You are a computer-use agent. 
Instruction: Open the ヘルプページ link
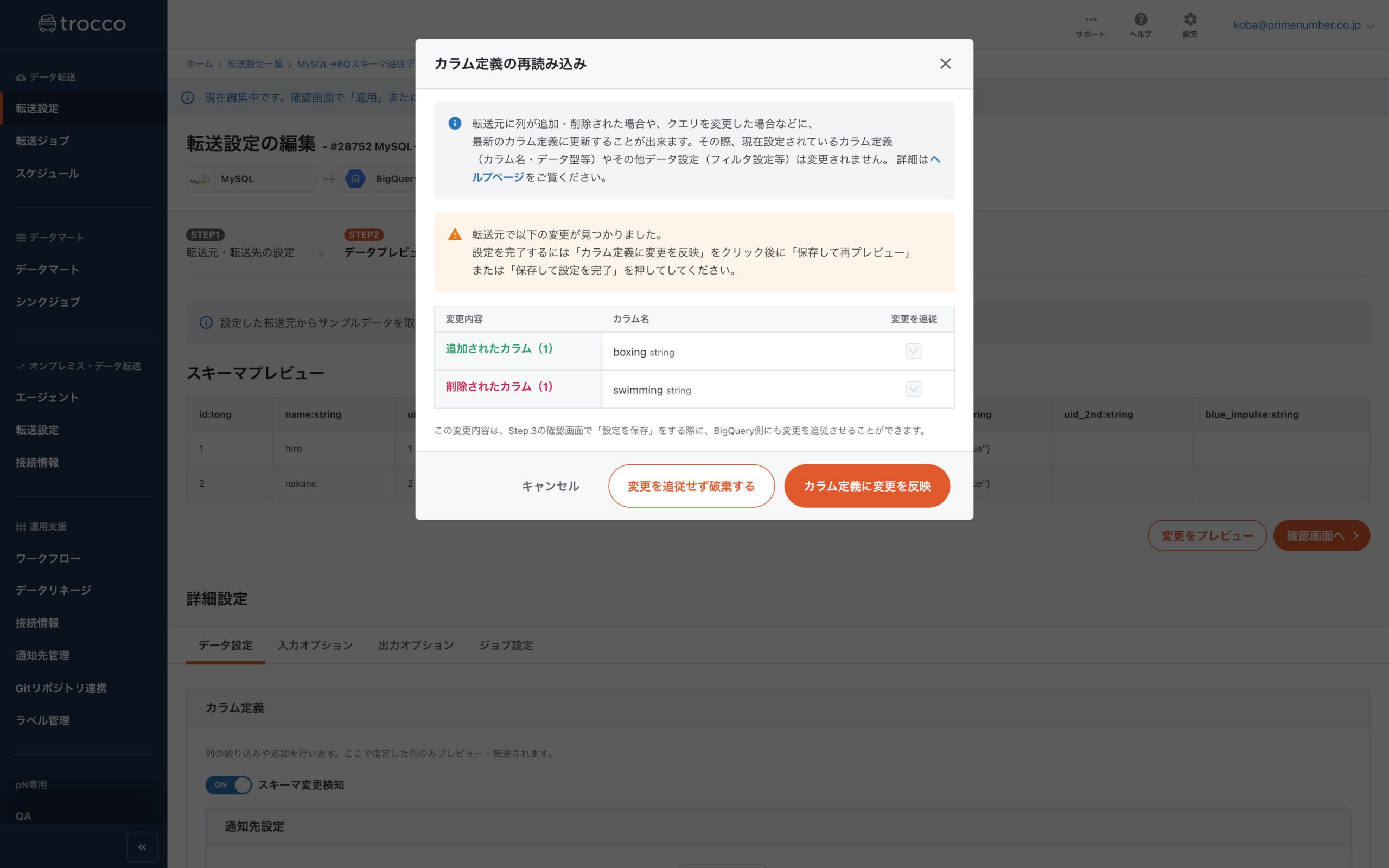(x=498, y=177)
